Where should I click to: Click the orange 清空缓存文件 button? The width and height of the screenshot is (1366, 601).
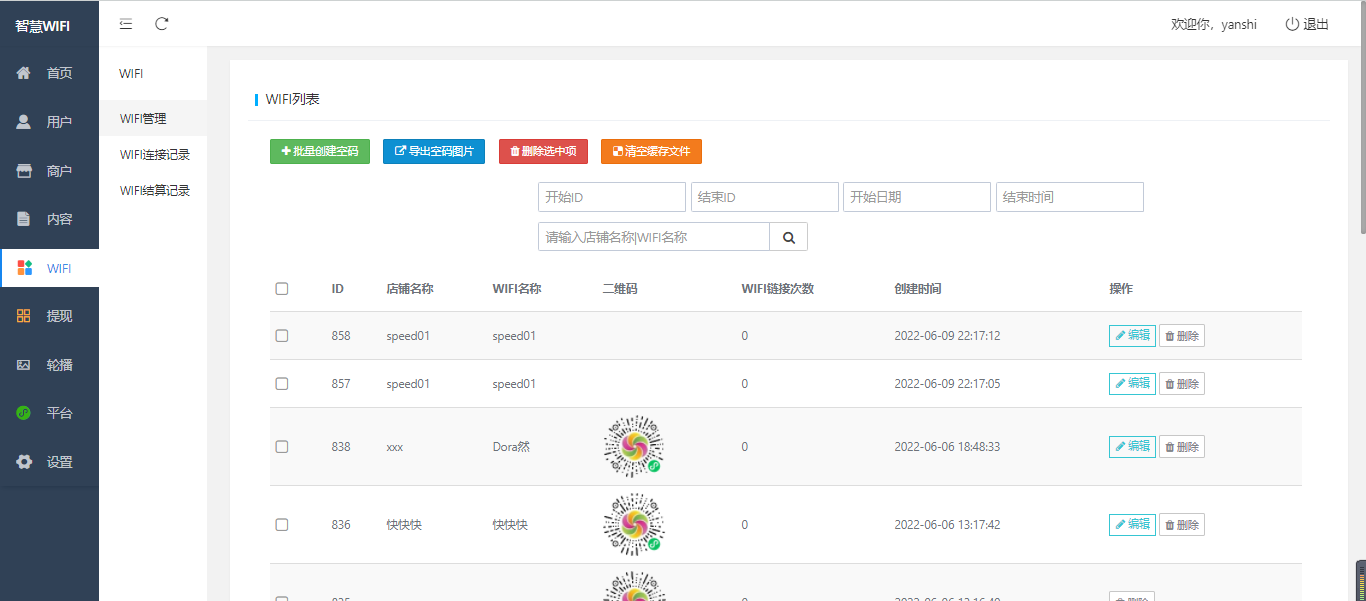651,151
